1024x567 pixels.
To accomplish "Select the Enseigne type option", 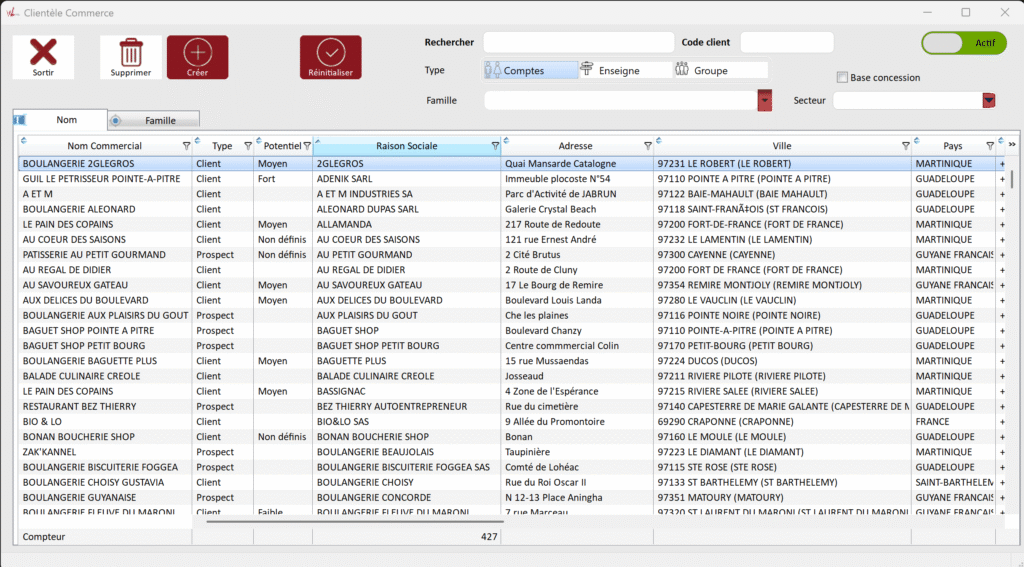I will tap(625, 71).
